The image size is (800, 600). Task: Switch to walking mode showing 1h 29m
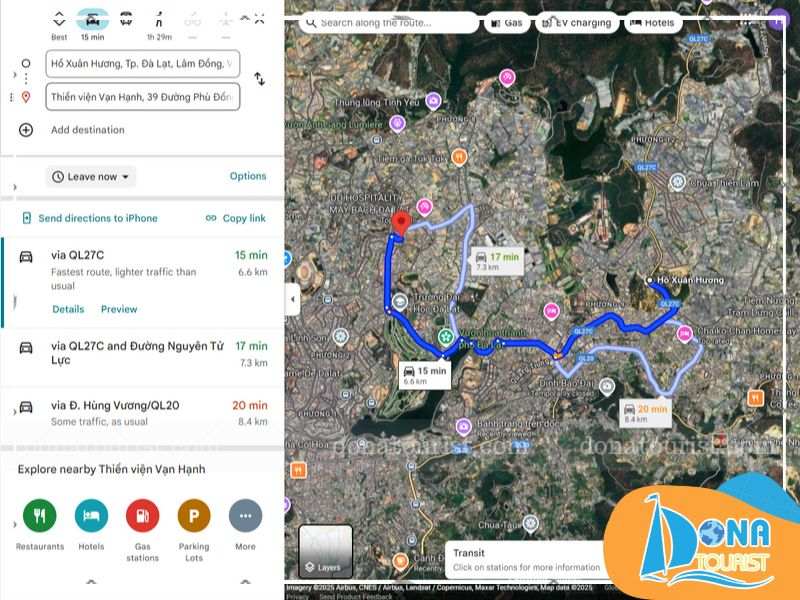pos(159,24)
